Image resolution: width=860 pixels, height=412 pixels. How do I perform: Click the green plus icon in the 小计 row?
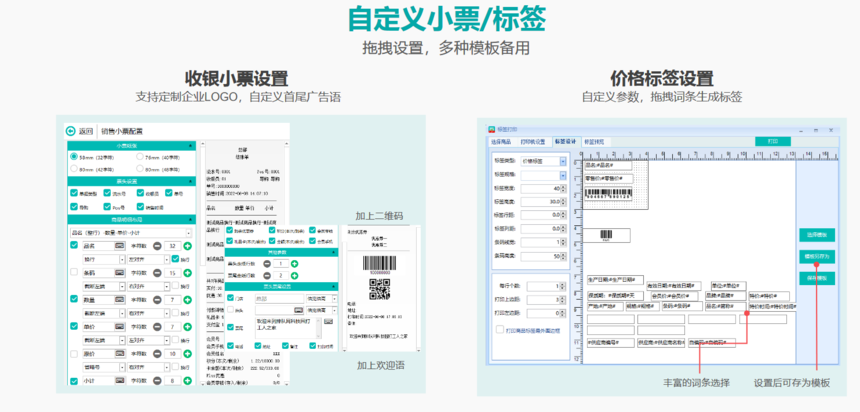(x=188, y=381)
